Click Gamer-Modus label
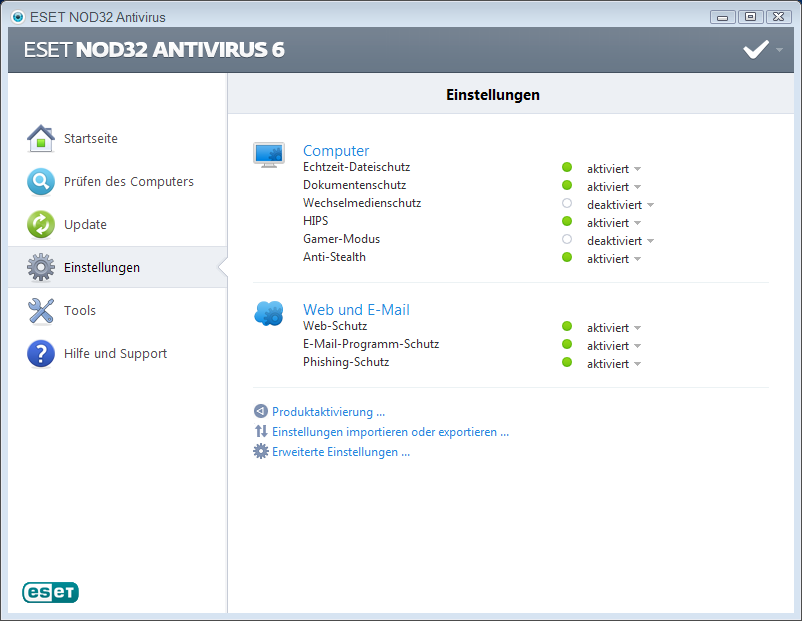Screen dimensions: 802x621 [x=342, y=239]
